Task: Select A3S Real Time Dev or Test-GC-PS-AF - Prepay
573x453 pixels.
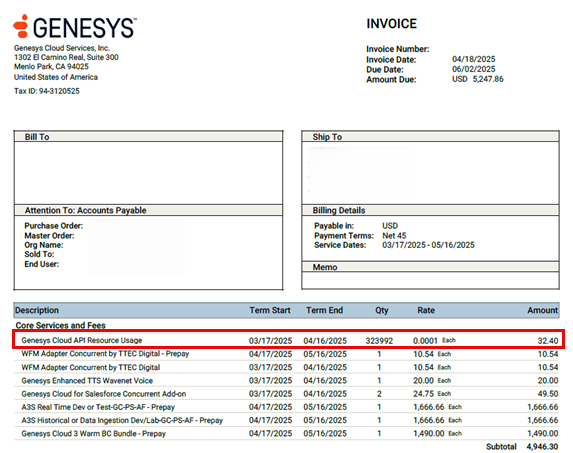Action: (98, 407)
